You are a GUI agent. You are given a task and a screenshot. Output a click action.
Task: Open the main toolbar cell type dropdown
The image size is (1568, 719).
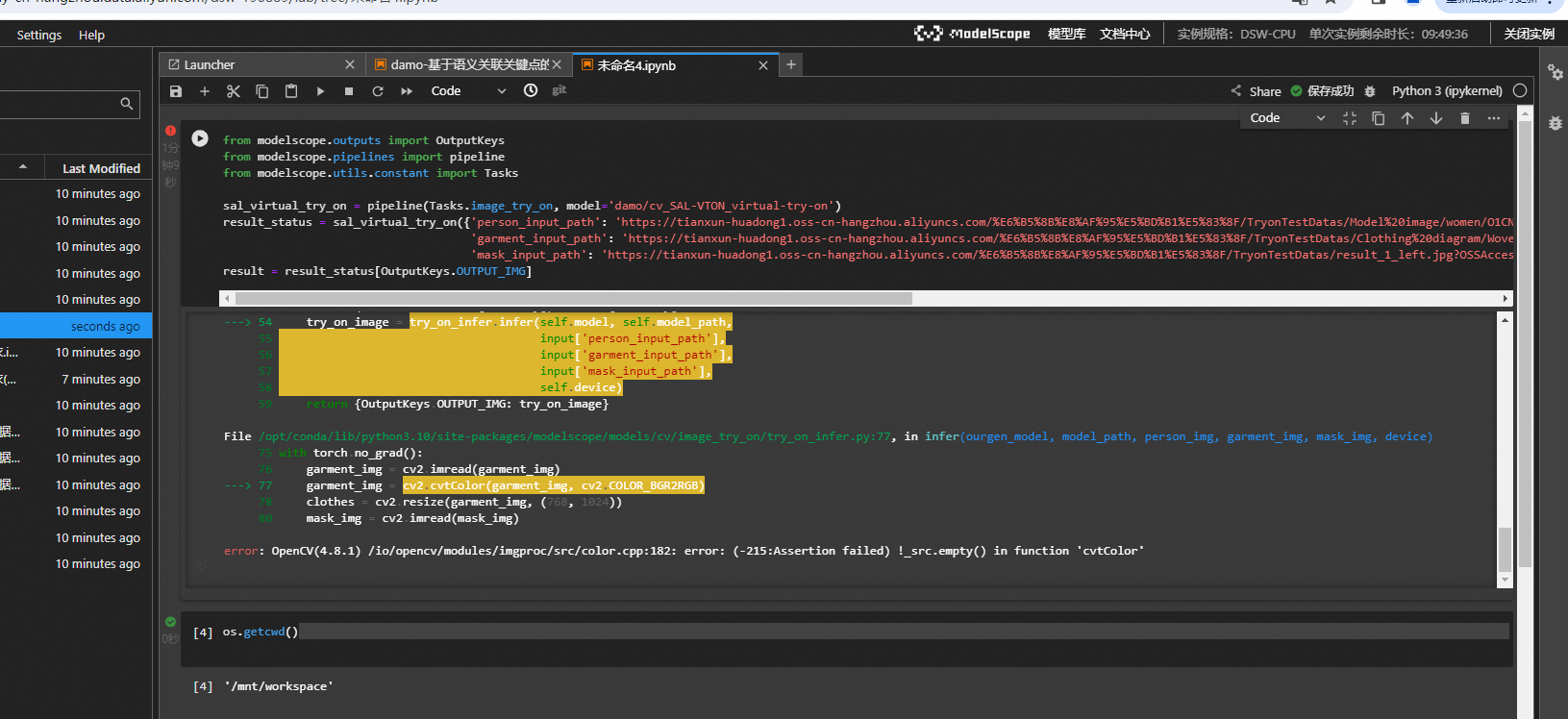pyautogui.click(x=468, y=91)
